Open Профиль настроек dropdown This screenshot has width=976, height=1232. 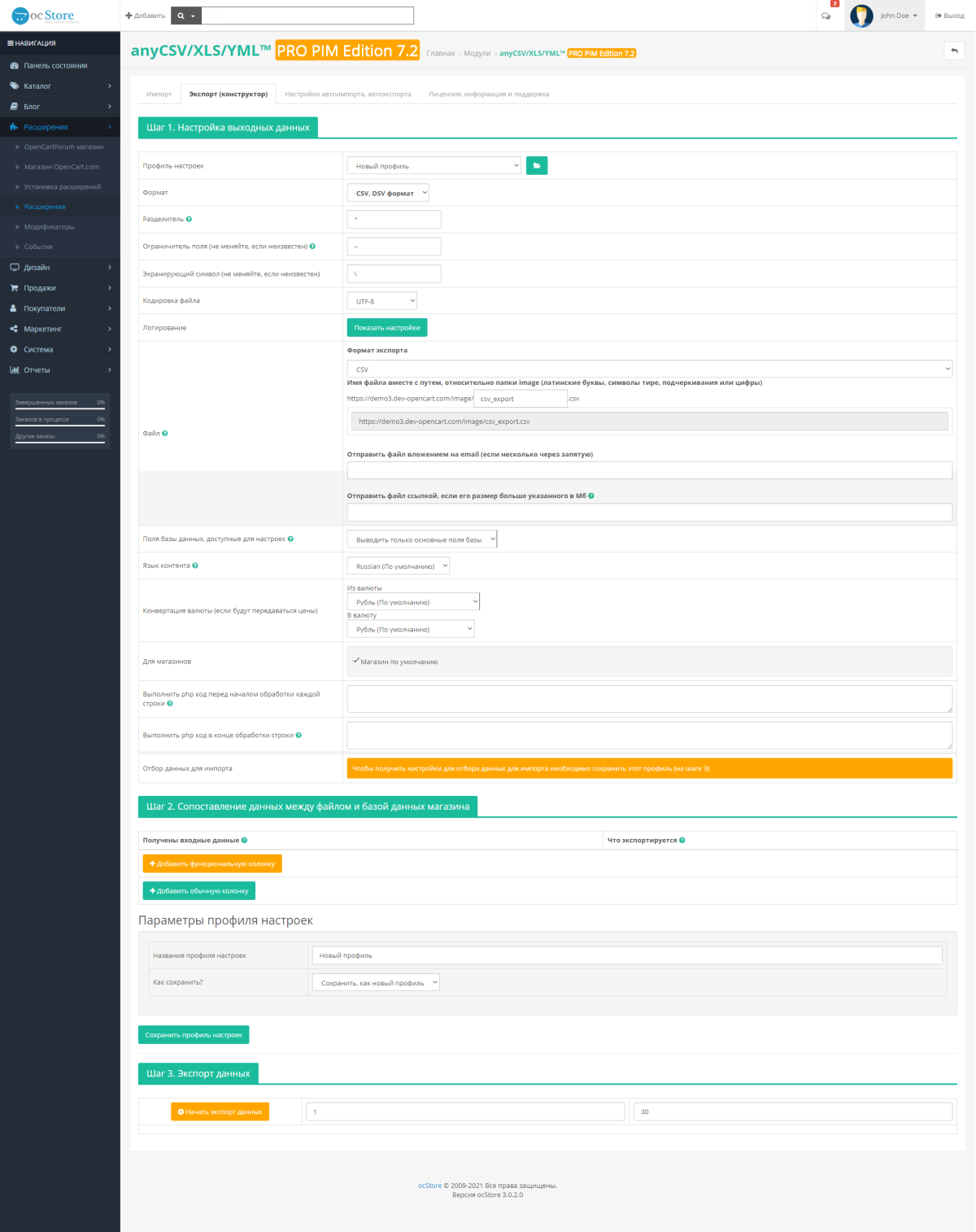434,166
